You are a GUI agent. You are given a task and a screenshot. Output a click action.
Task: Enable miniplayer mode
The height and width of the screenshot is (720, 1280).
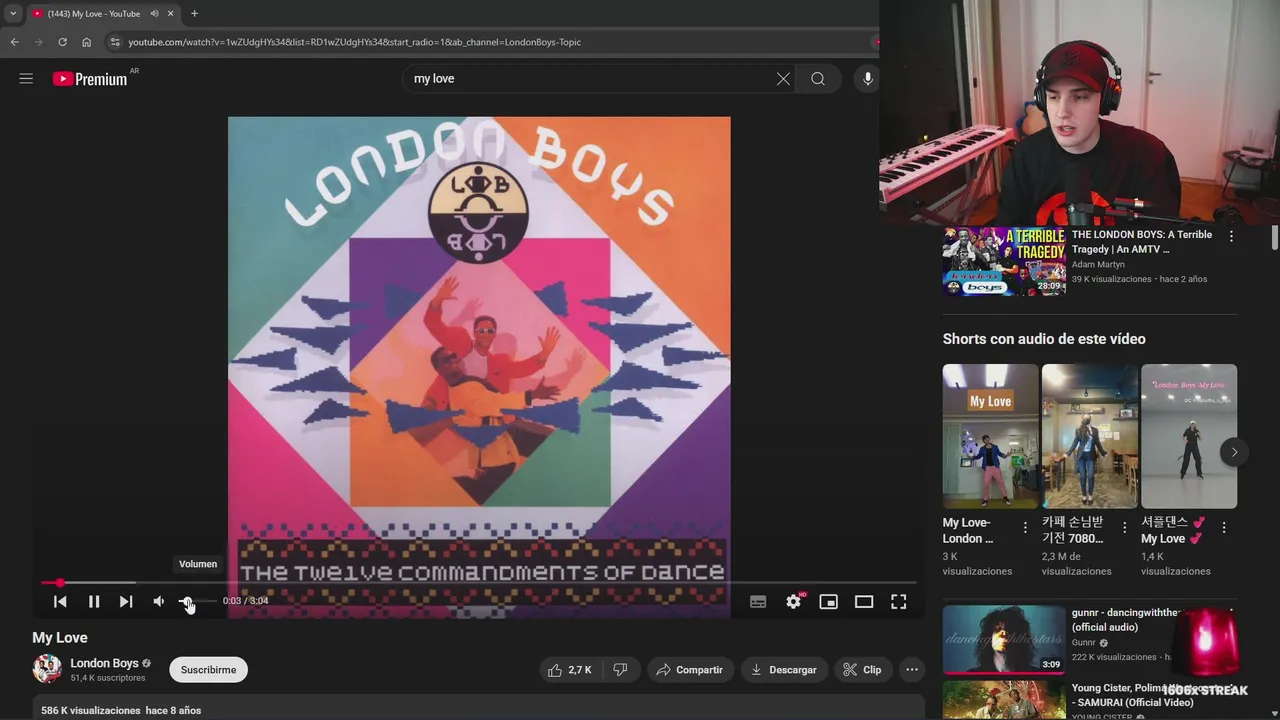(x=828, y=601)
